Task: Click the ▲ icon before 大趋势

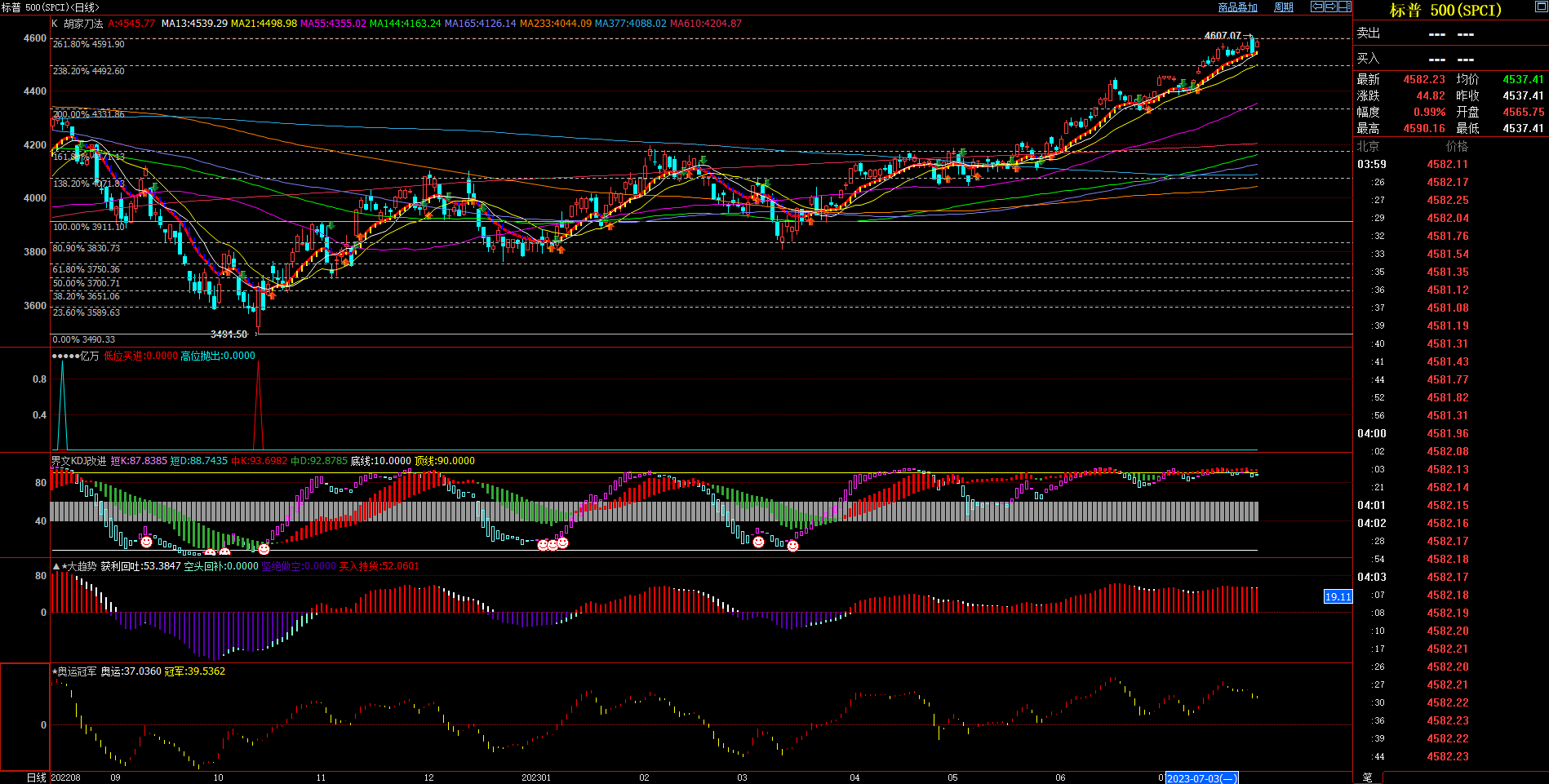Action: (56, 566)
